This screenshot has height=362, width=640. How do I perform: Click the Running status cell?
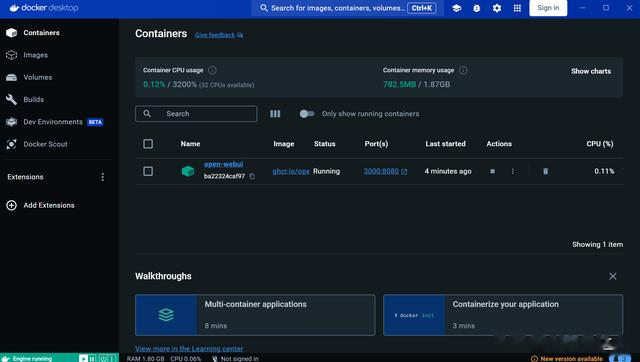tap(326, 171)
